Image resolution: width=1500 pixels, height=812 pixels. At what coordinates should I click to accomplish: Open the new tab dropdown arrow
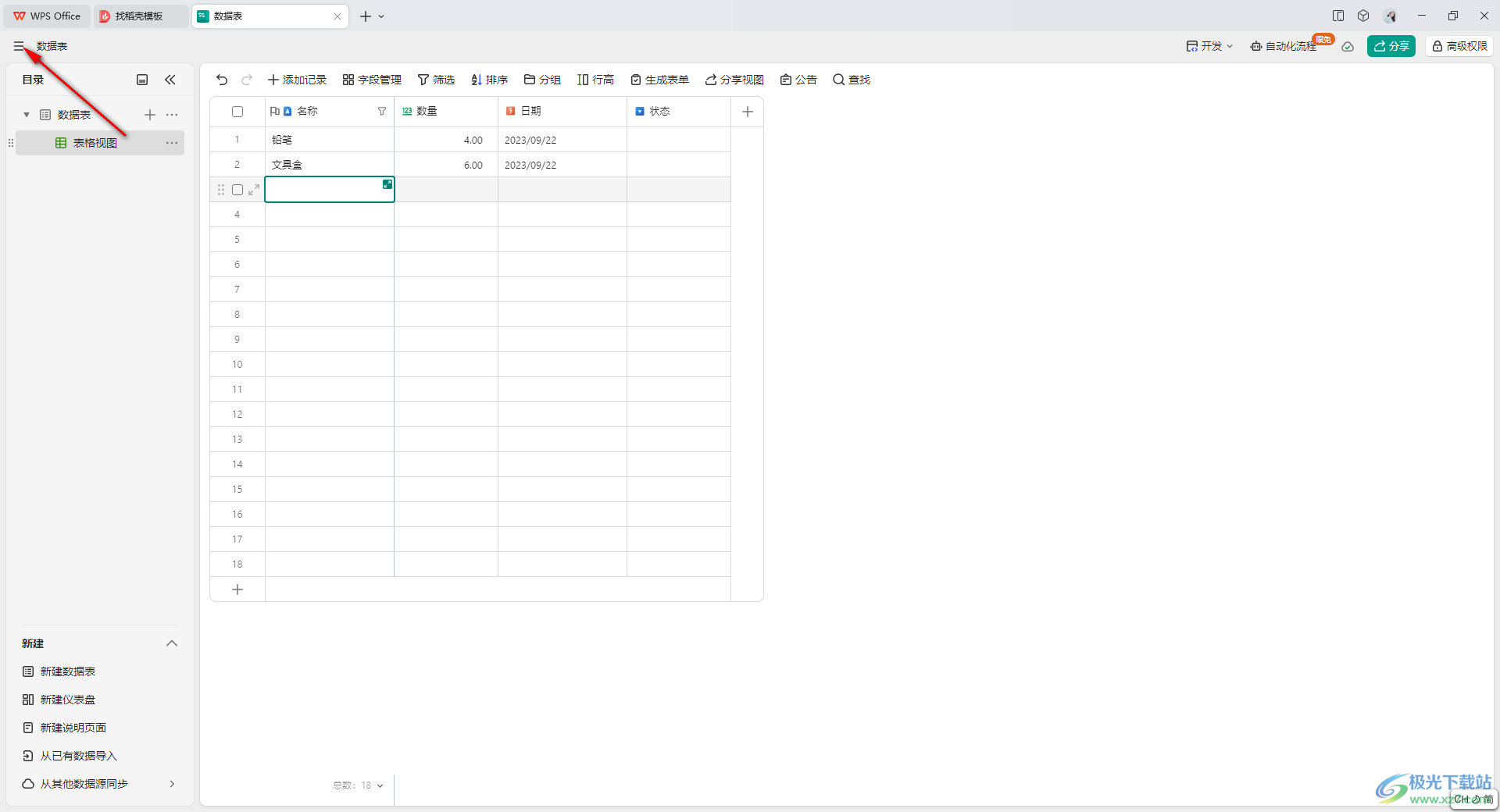(x=381, y=16)
